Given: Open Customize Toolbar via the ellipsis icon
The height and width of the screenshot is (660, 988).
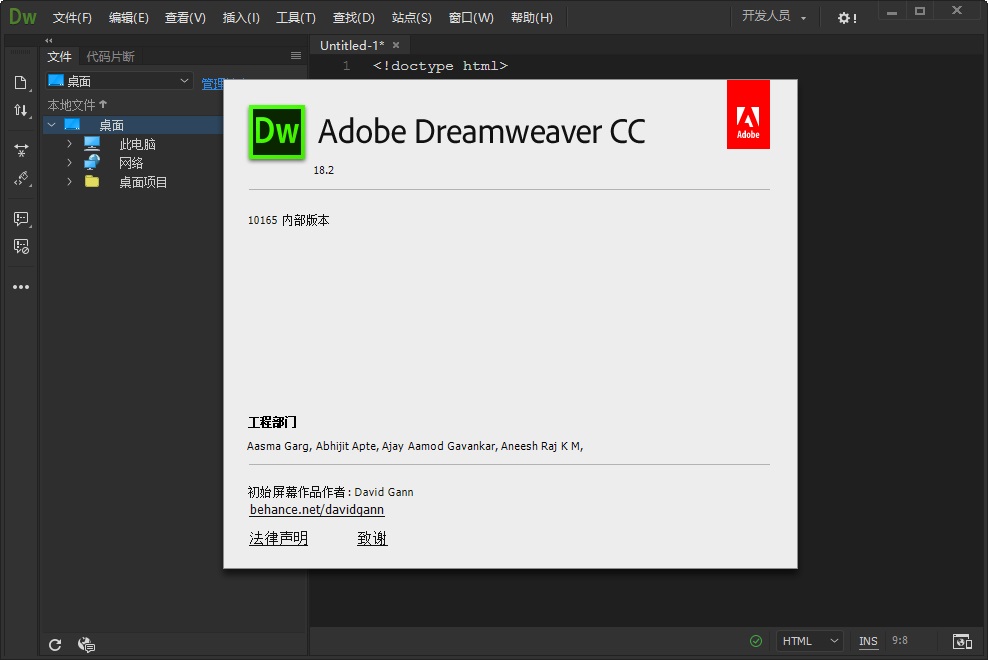Looking at the screenshot, I should tap(22, 287).
